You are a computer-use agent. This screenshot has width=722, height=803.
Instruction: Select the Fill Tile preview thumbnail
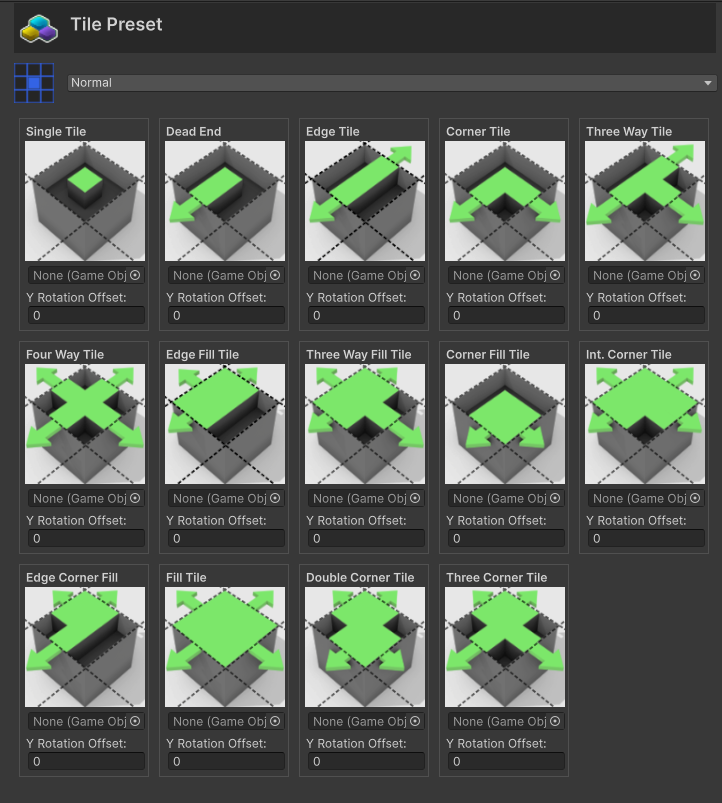225,647
